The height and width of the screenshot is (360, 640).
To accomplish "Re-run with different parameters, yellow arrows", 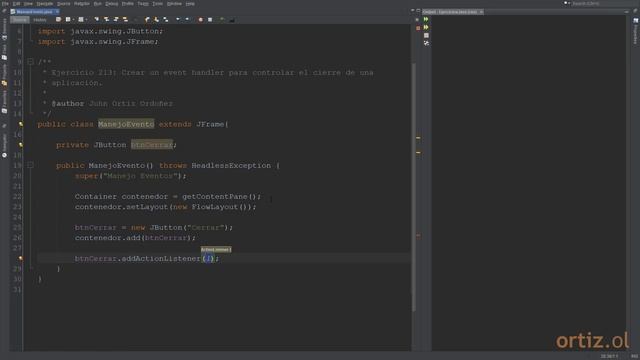I will [426, 27].
